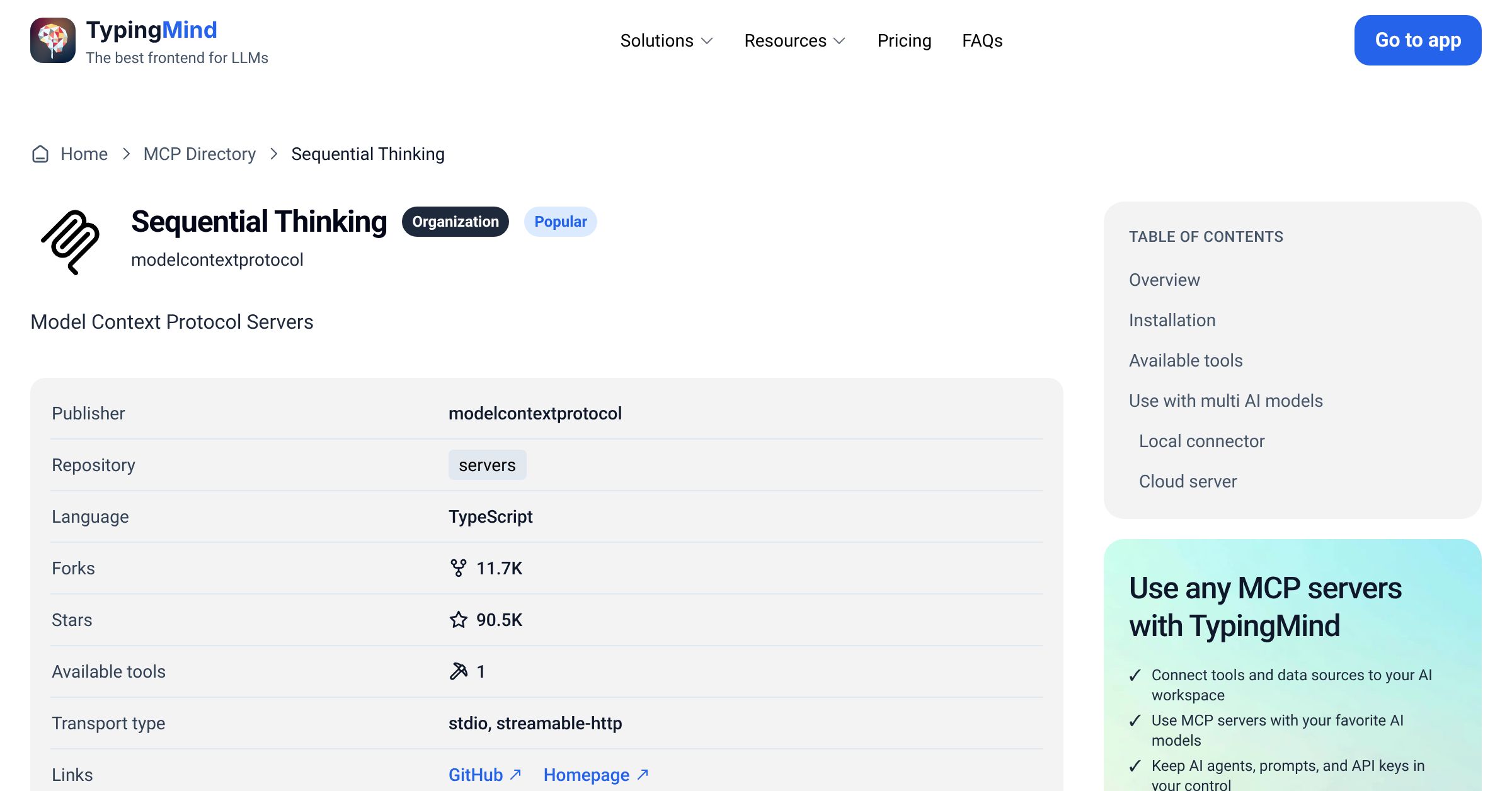
Task: Click the Use any MCP servers heading
Action: click(x=1265, y=607)
